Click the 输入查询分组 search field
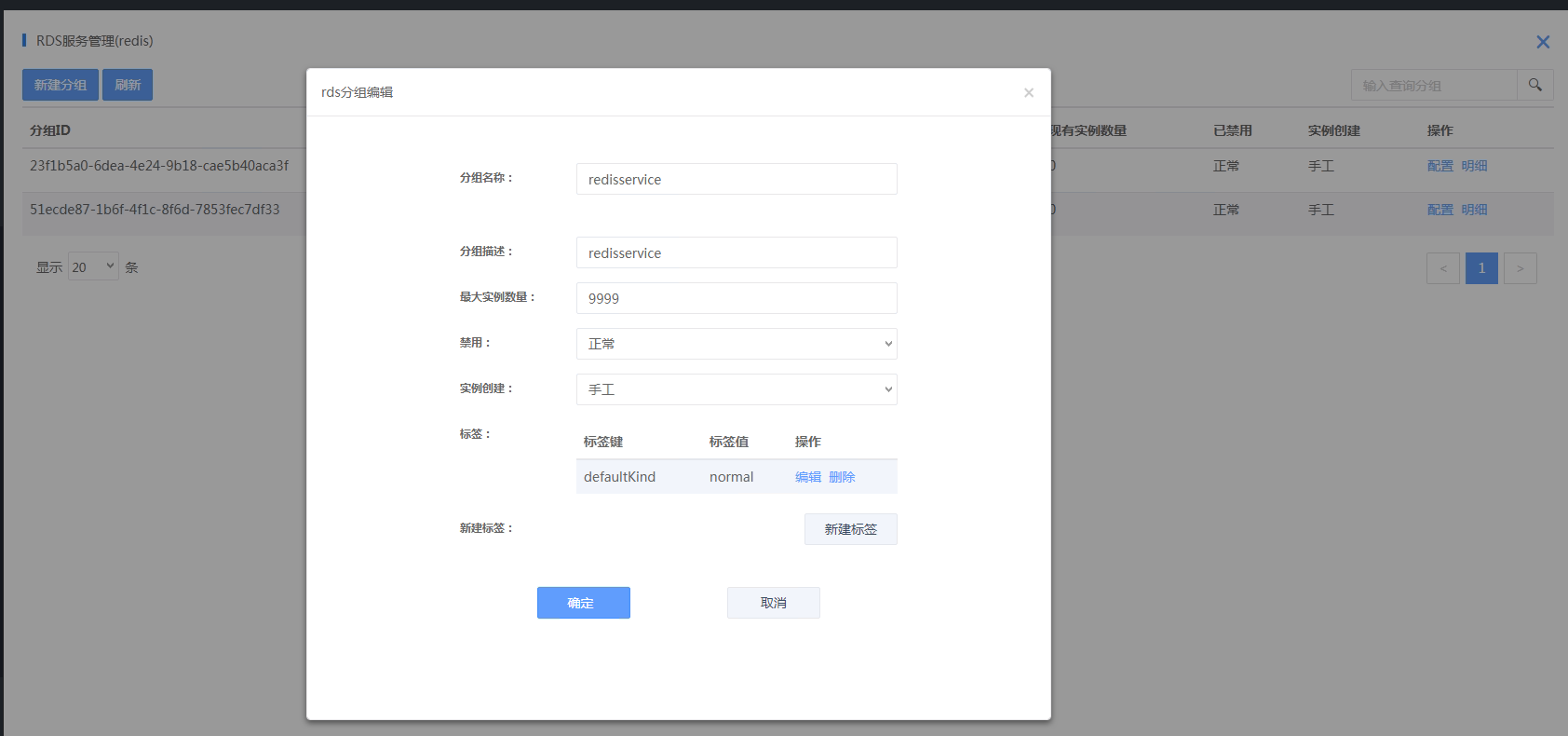 (x=1434, y=85)
